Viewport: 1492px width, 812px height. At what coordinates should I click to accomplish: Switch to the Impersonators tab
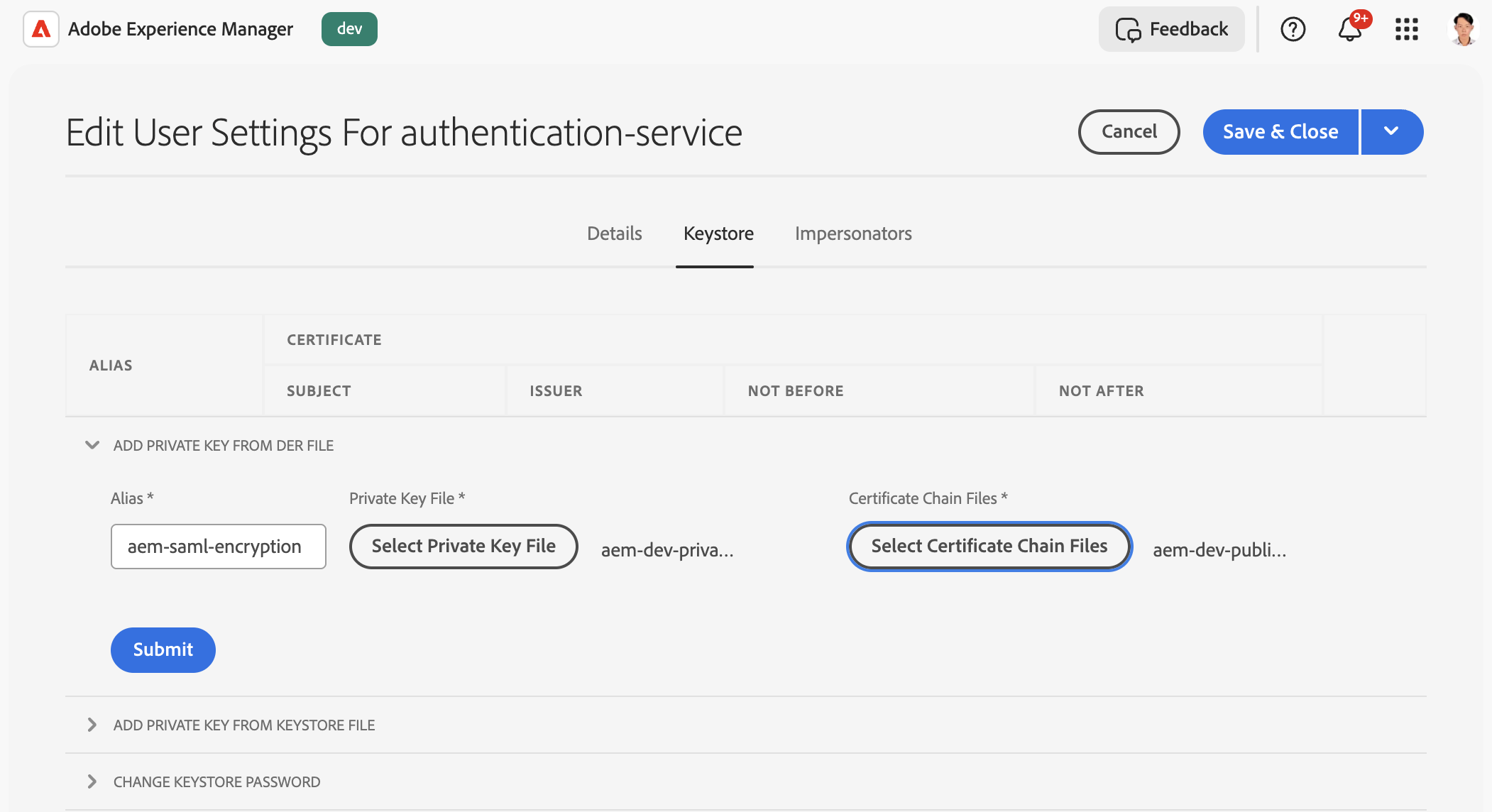point(853,234)
